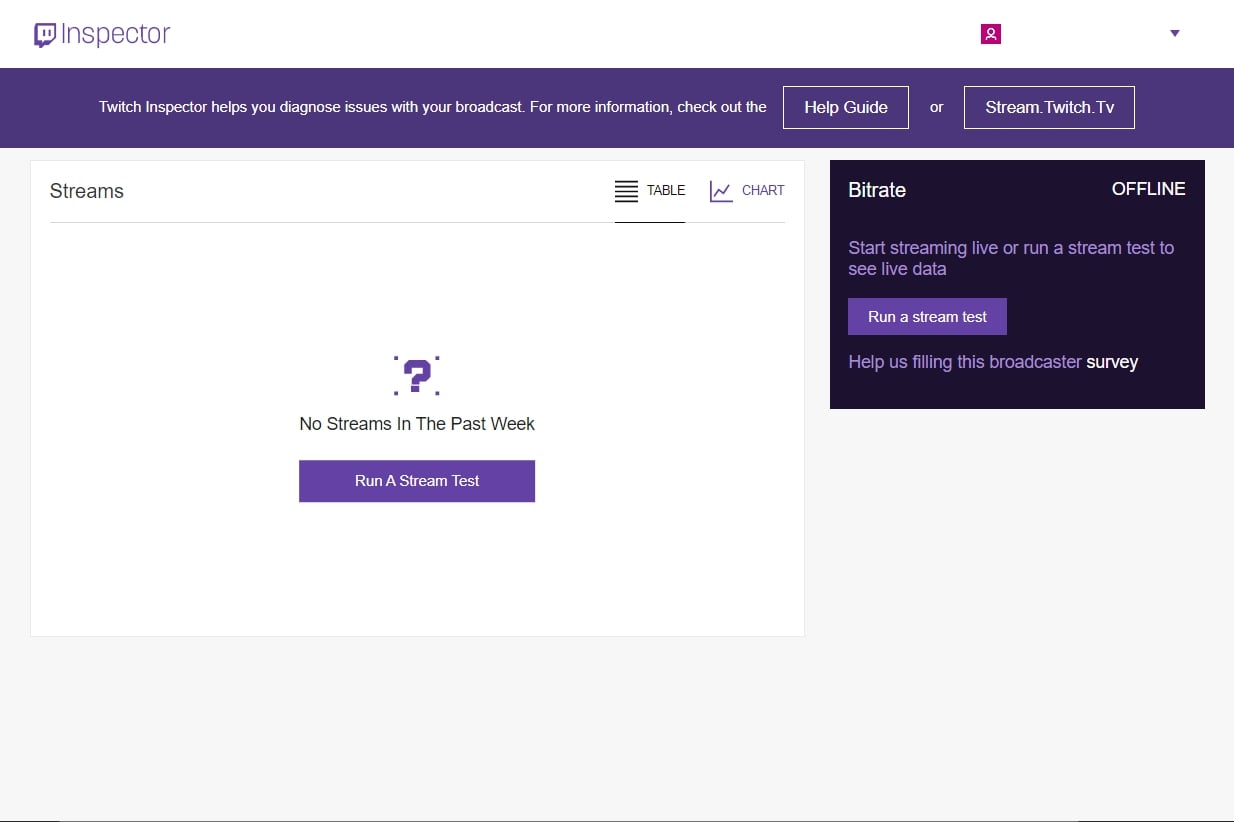
Task: Expand the account dropdown arrow
Action: tap(1175, 34)
